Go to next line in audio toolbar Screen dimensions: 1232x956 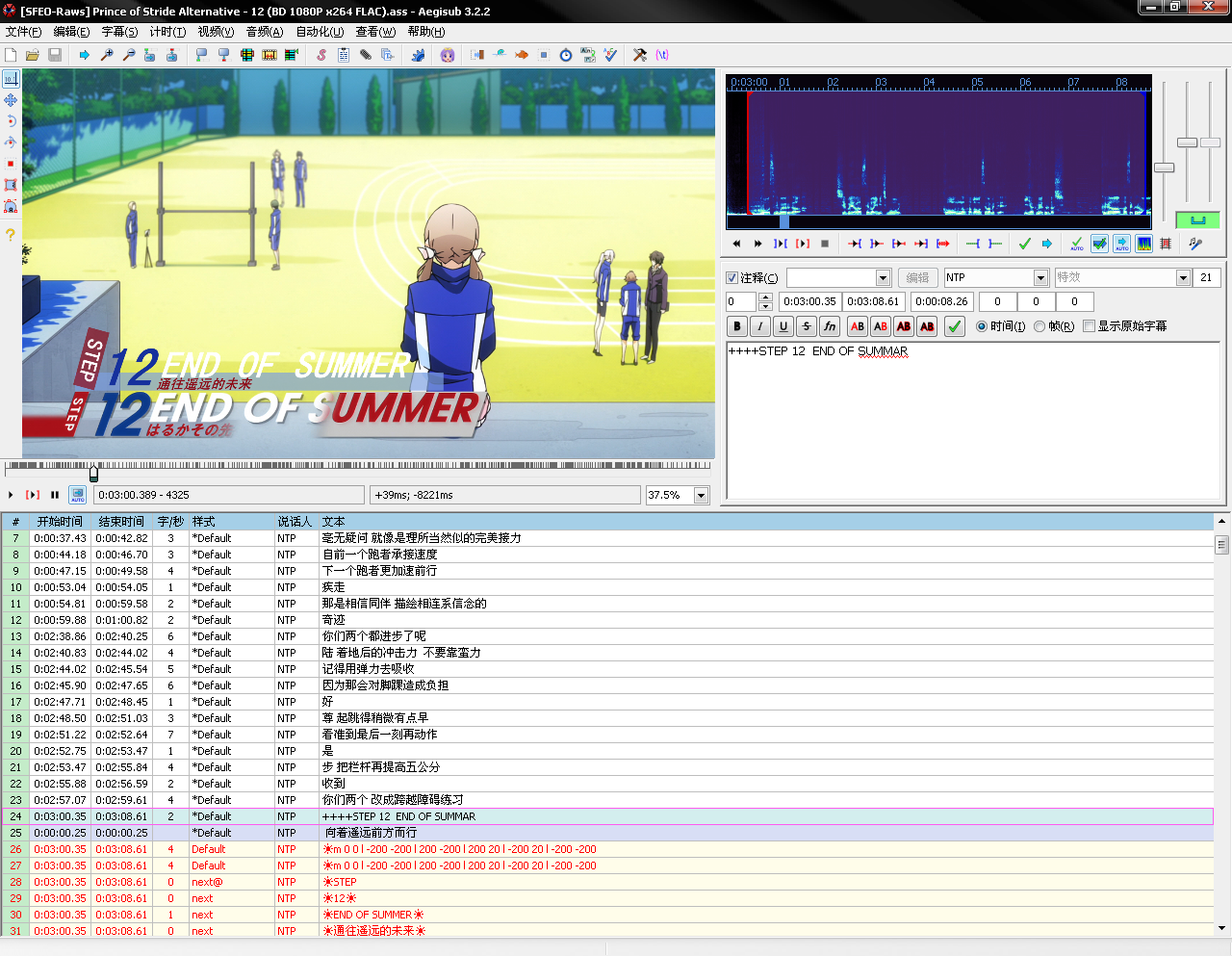pyautogui.click(x=758, y=244)
